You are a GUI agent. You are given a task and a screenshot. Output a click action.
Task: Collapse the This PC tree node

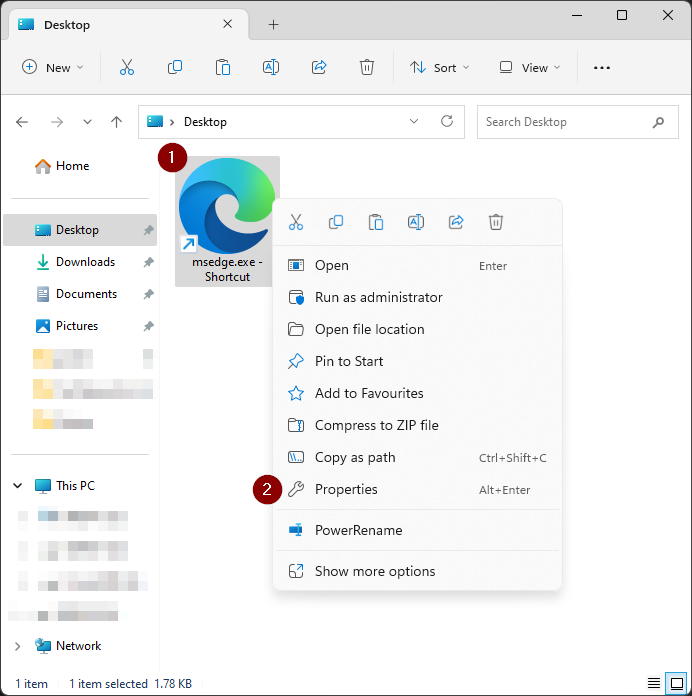[x=18, y=486]
